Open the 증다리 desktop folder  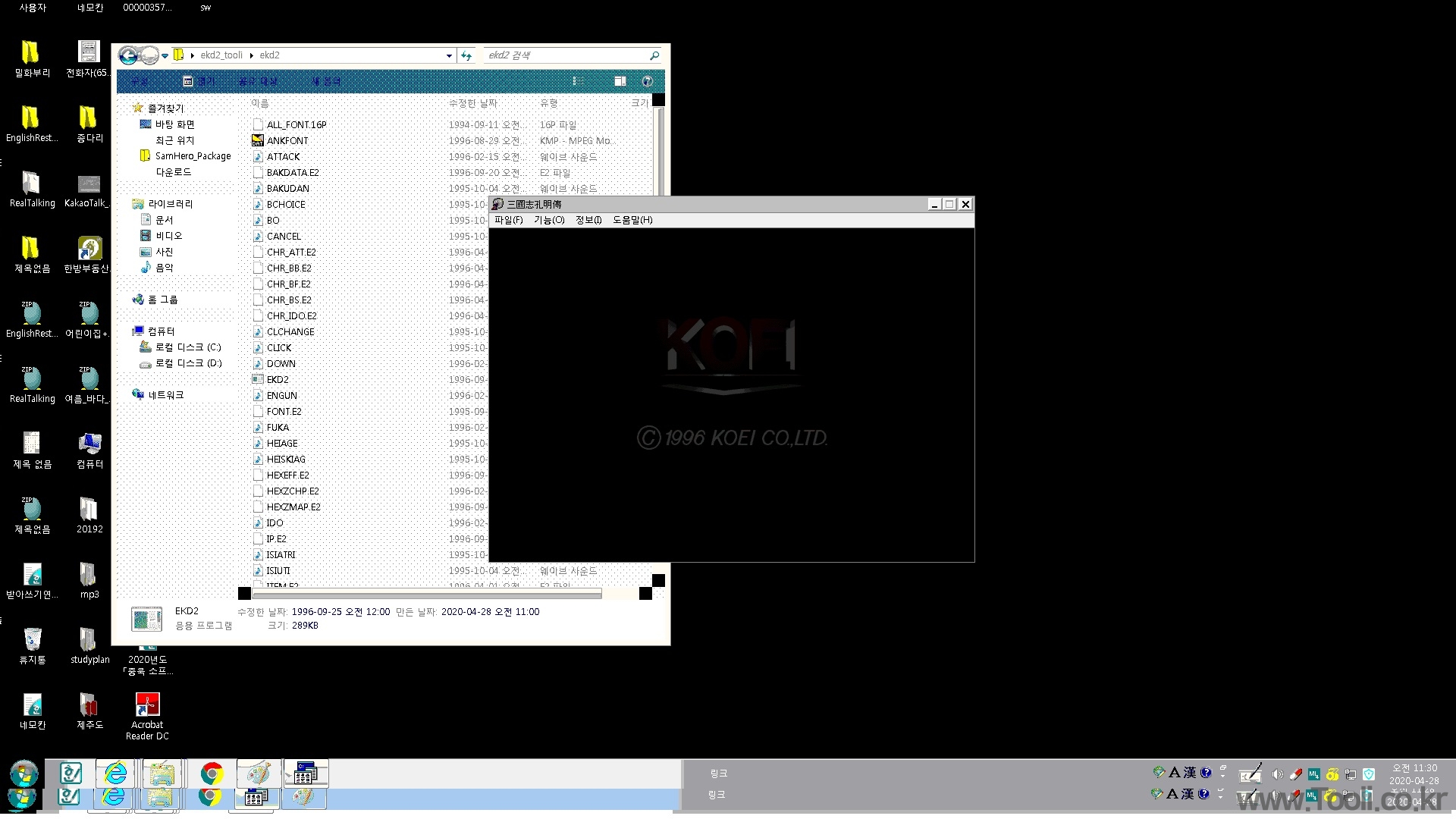click(89, 124)
